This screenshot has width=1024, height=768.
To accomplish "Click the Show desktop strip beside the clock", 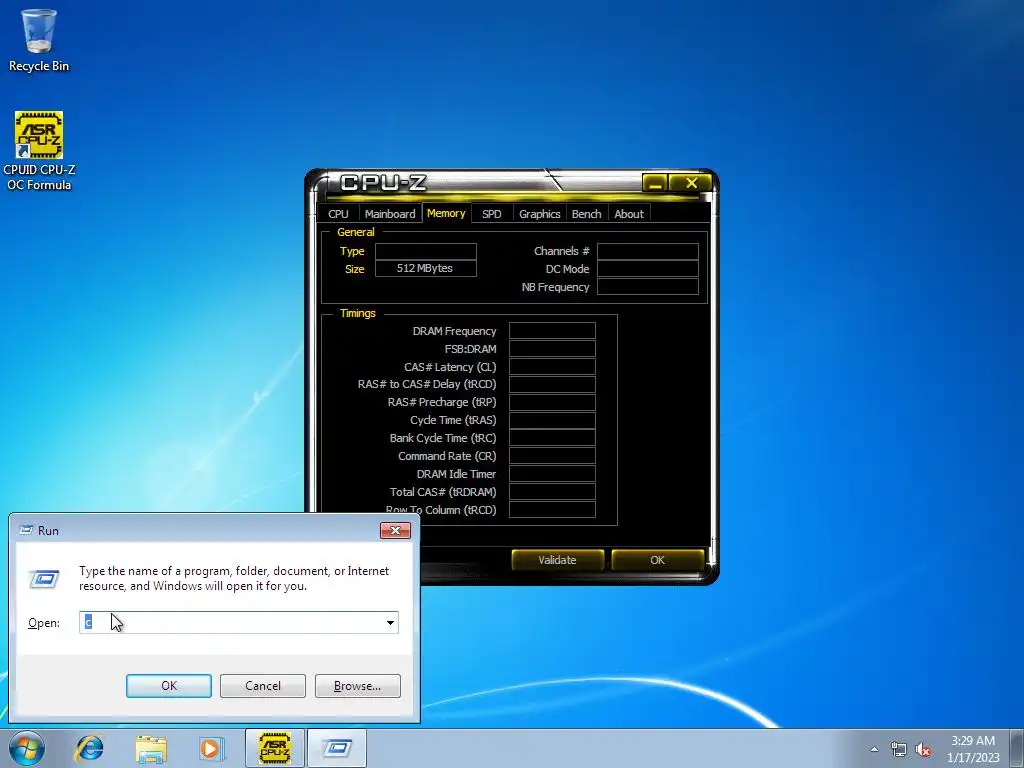I will pyautogui.click(x=1017, y=748).
